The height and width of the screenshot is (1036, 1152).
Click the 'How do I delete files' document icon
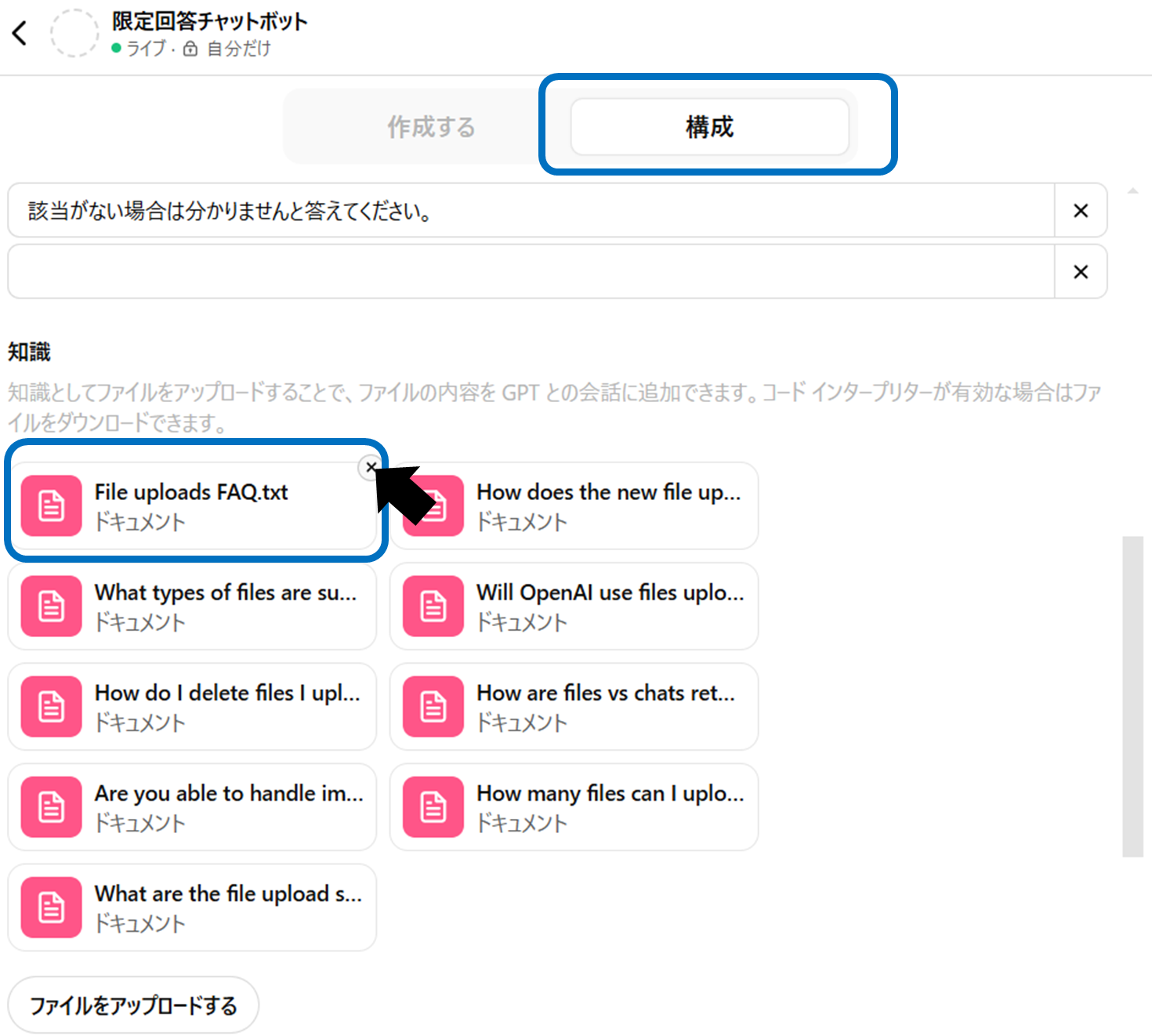[x=52, y=707]
